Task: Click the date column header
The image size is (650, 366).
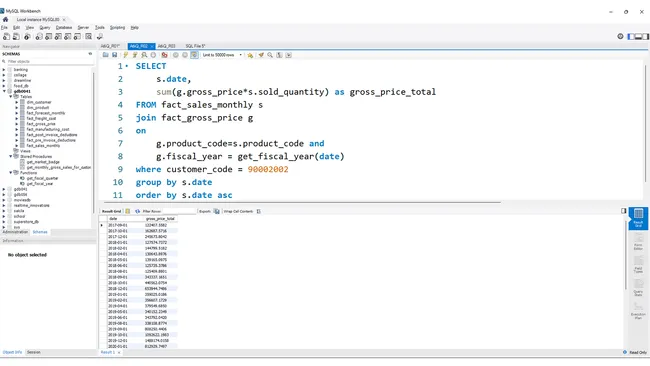Action: [x=125, y=218]
